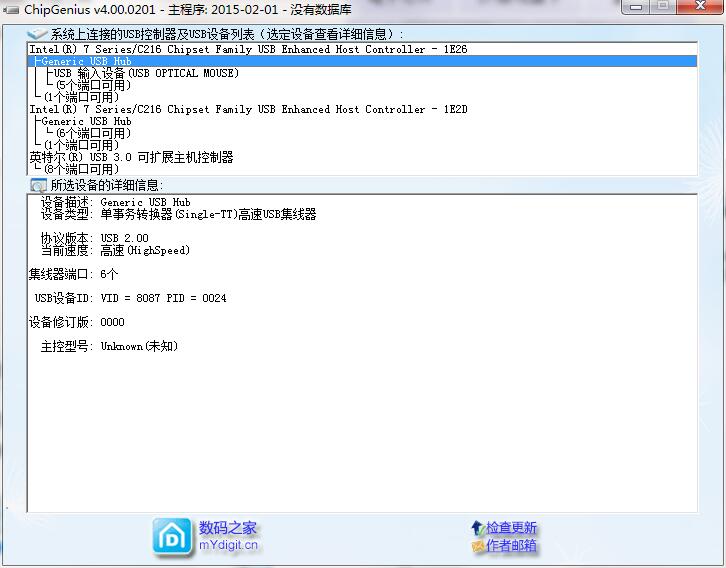Click the ChipGenius title bar app icon

pyautogui.click(x=11, y=9)
